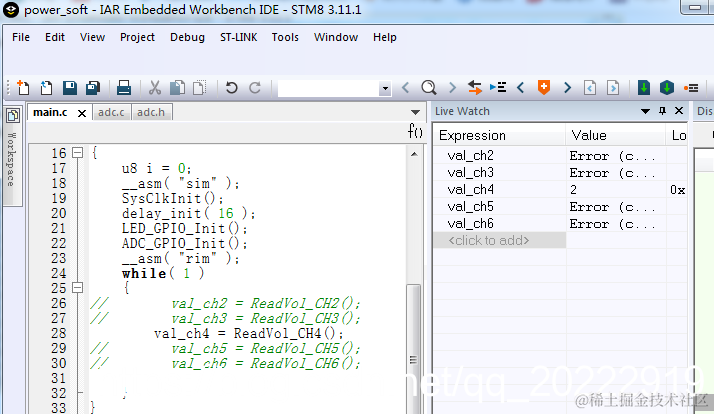Place cursor on line 28 ReadVol_CH4 call
This screenshot has width=714, height=414.
[288, 333]
